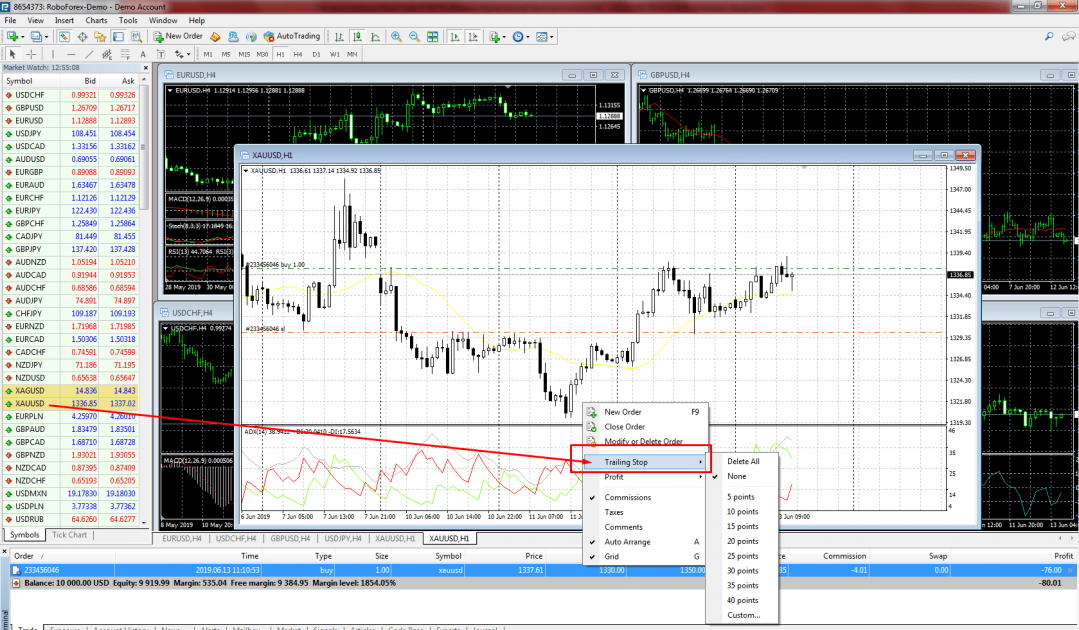Toggle the Grid checked menu item
Screen dimensions: 1079x630
pos(645,556)
